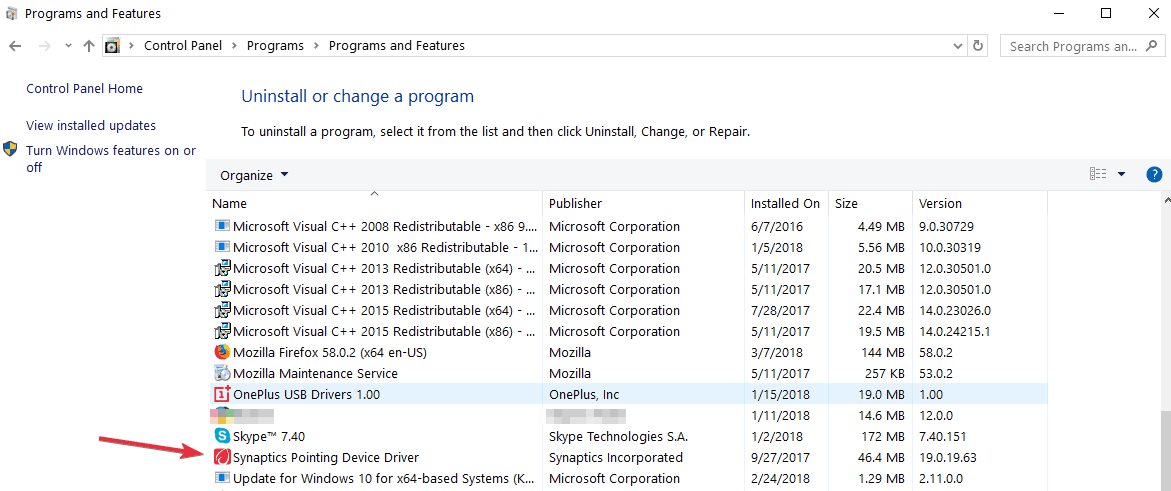Screen dimensions: 1171x491
Task: Select the OnePlus USB Drivers icon
Action: click(222, 394)
